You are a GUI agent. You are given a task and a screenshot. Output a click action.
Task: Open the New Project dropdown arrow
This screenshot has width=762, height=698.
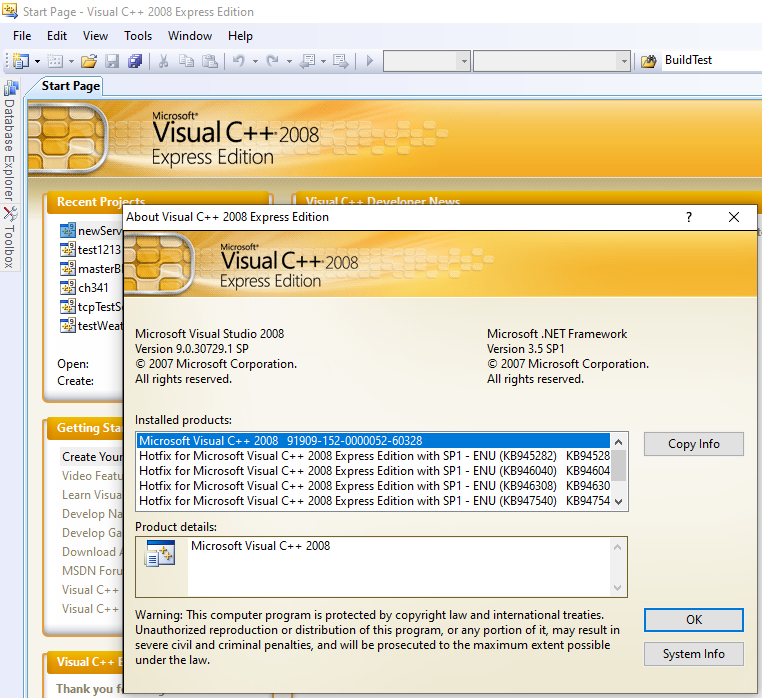(x=37, y=61)
